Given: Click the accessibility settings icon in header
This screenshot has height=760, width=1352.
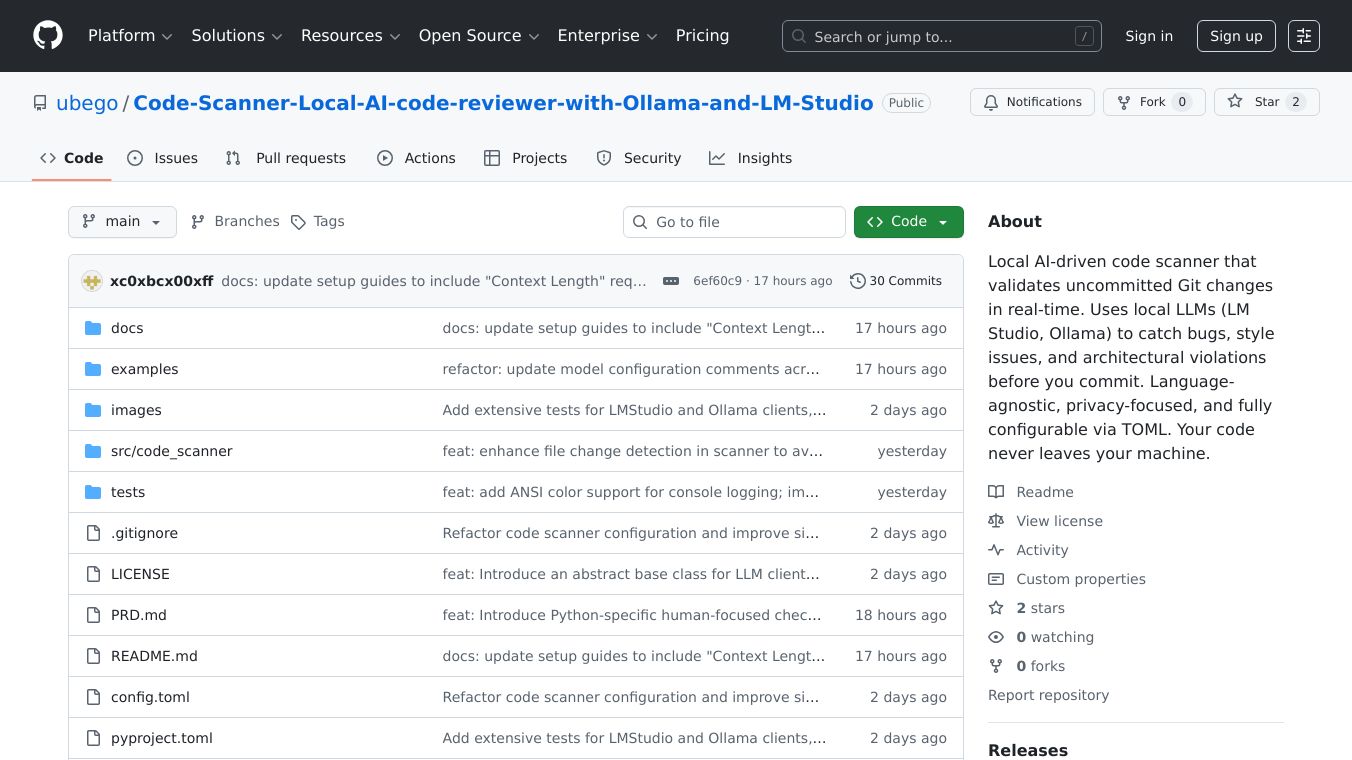Looking at the screenshot, I should [1303, 36].
